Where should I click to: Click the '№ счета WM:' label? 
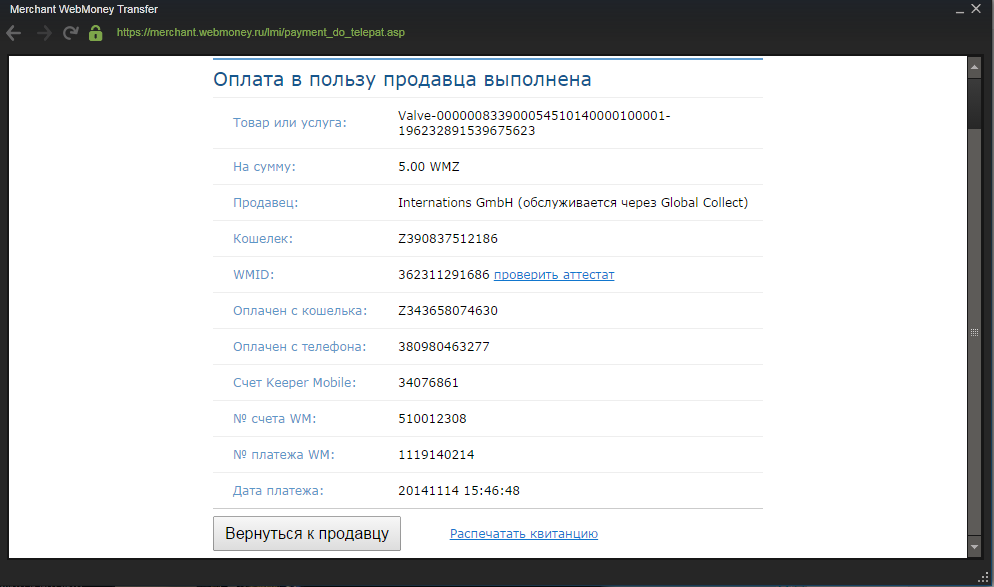274,418
